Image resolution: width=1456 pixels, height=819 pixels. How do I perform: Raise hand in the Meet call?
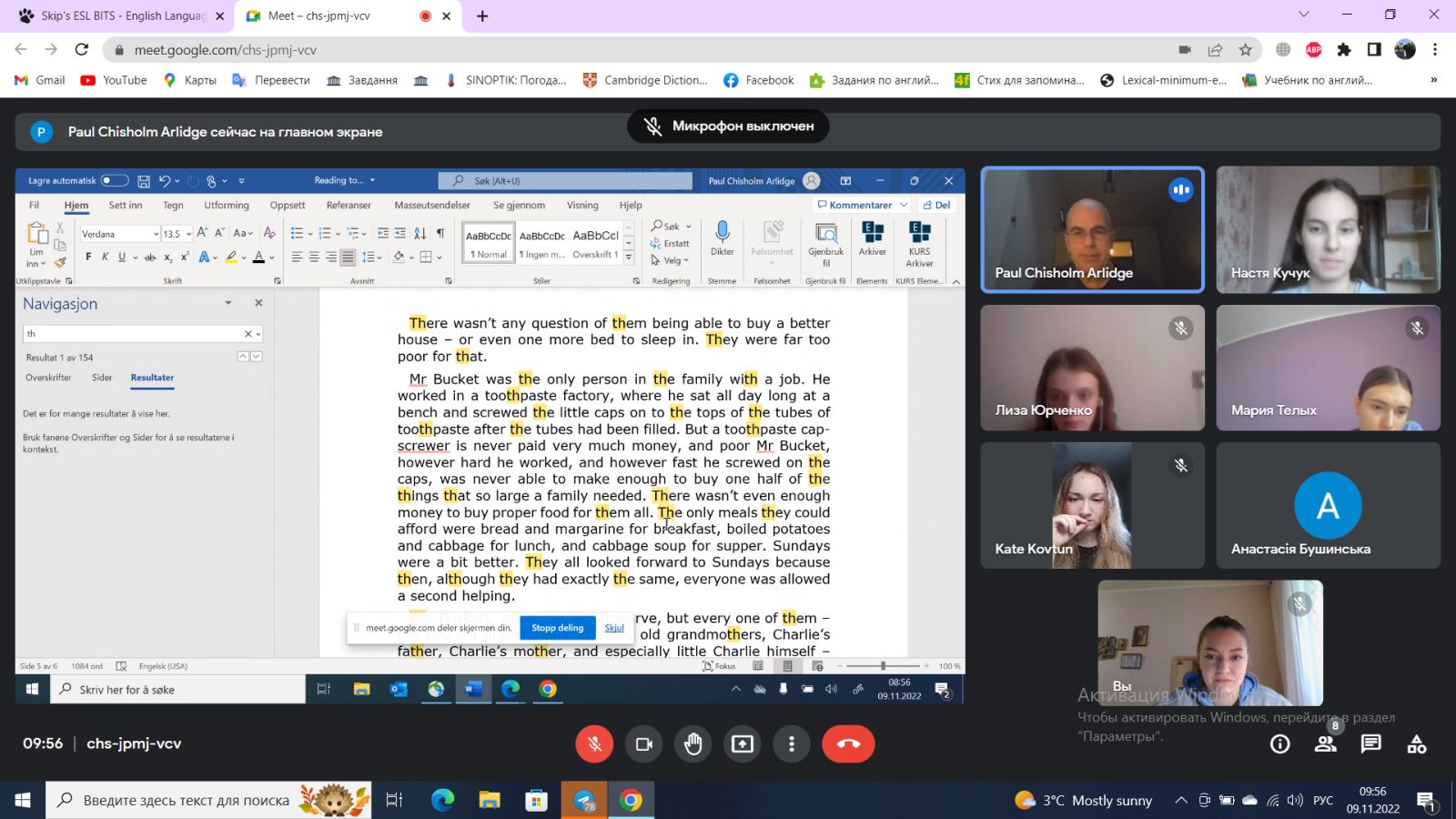[693, 744]
